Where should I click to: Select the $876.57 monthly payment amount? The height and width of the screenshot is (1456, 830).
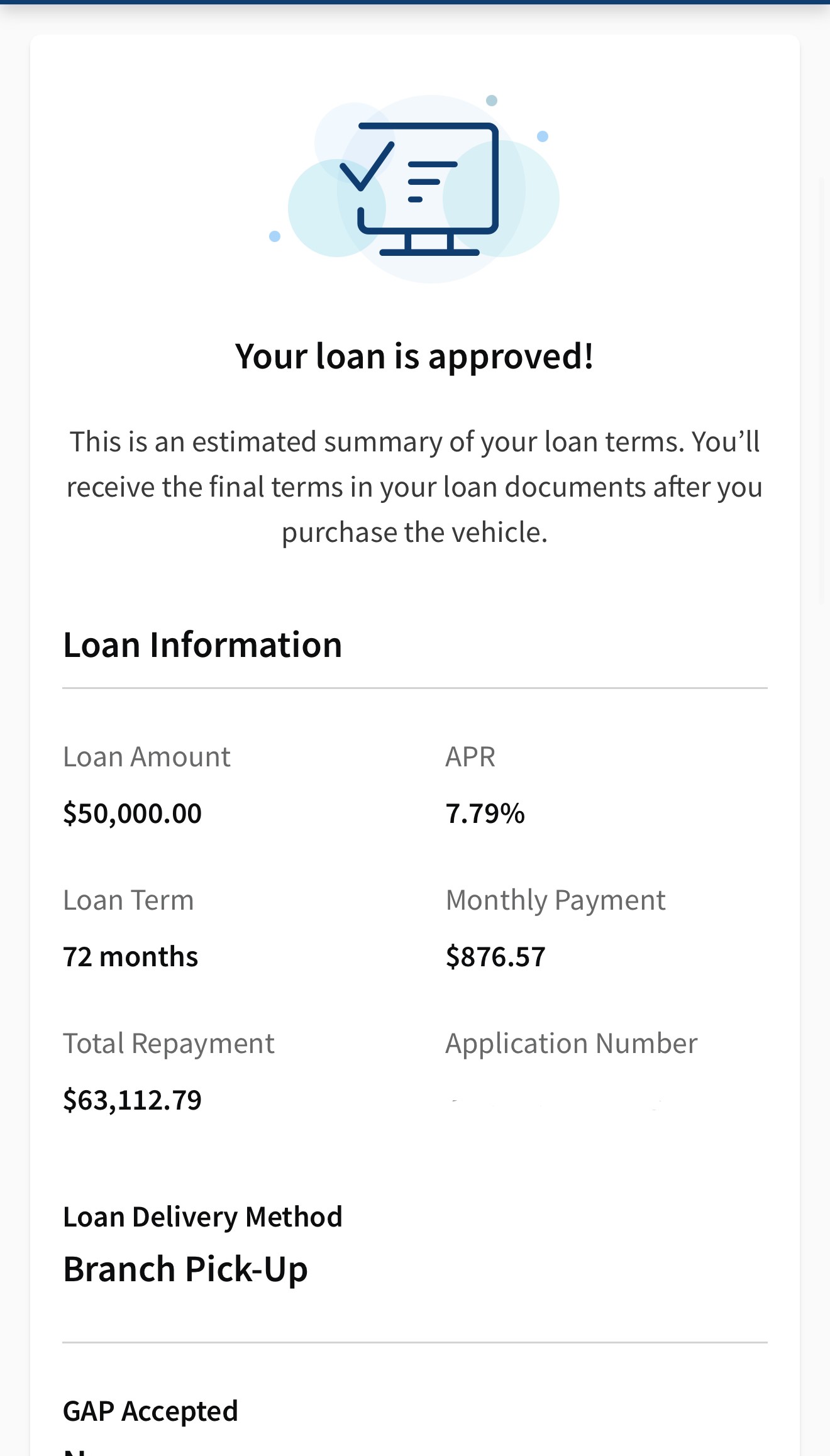495,957
